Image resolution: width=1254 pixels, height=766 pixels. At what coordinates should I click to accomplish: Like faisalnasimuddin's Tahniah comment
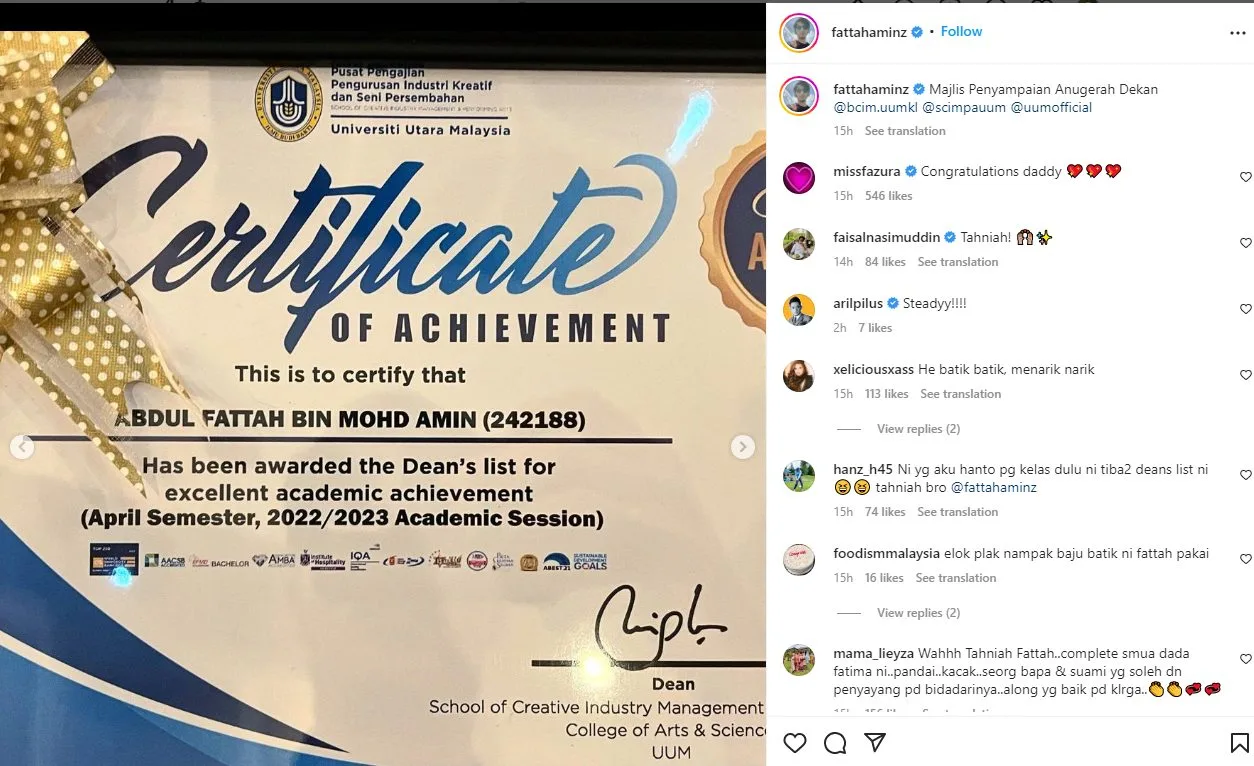(x=1245, y=243)
